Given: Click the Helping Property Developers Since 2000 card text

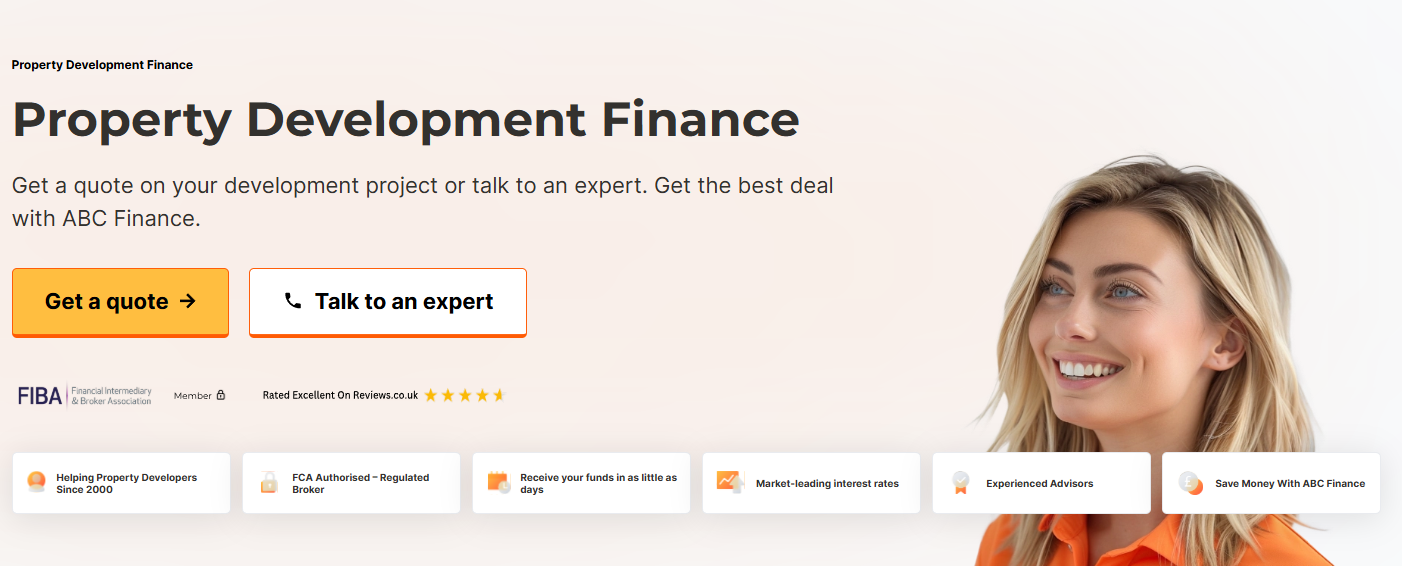Looking at the screenshot, I should tap(127, 484).
